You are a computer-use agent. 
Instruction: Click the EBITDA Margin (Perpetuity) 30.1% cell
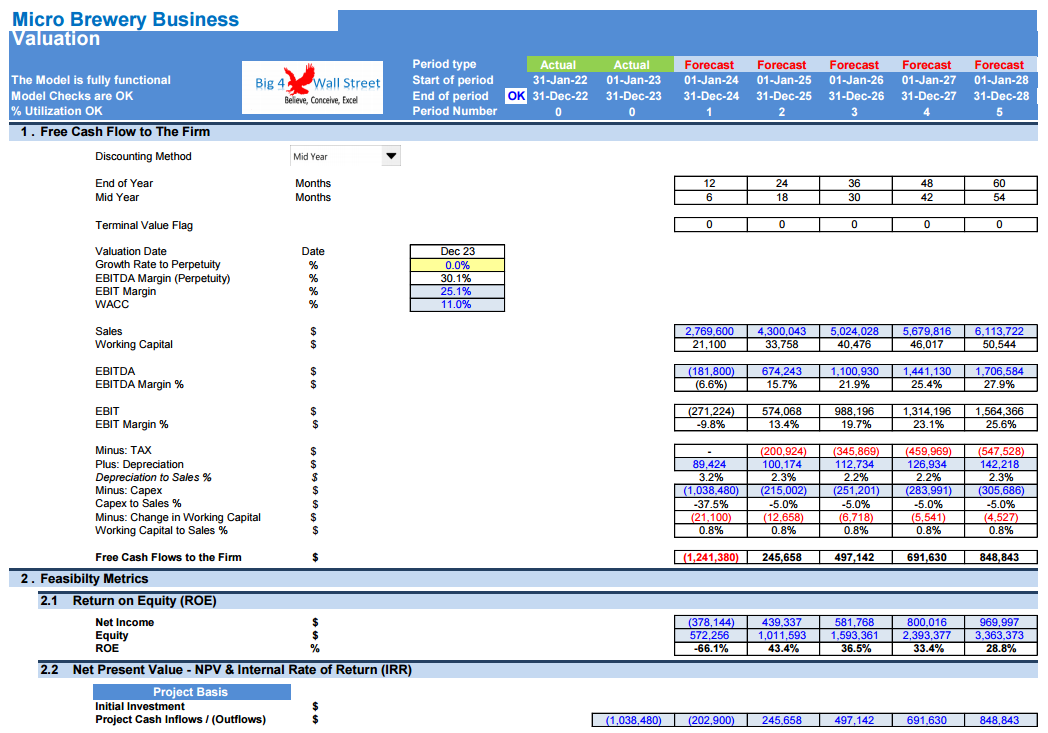[457, 278]
